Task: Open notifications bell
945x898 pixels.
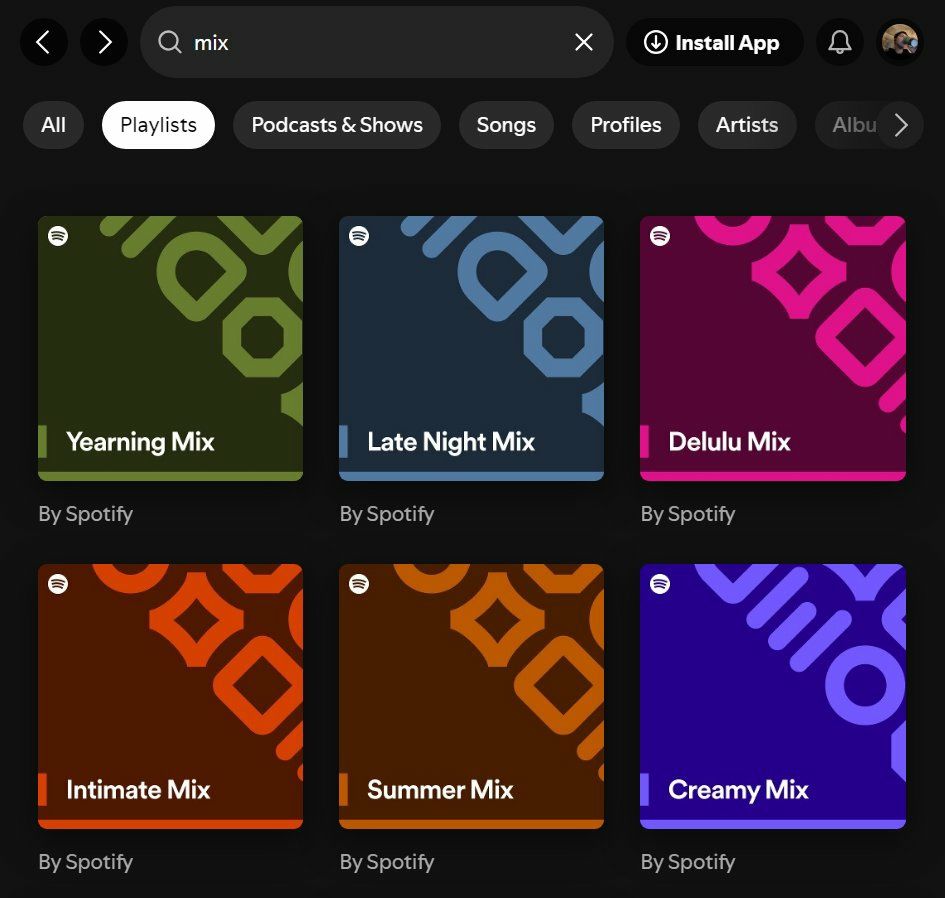Action: tap(839, 42)
